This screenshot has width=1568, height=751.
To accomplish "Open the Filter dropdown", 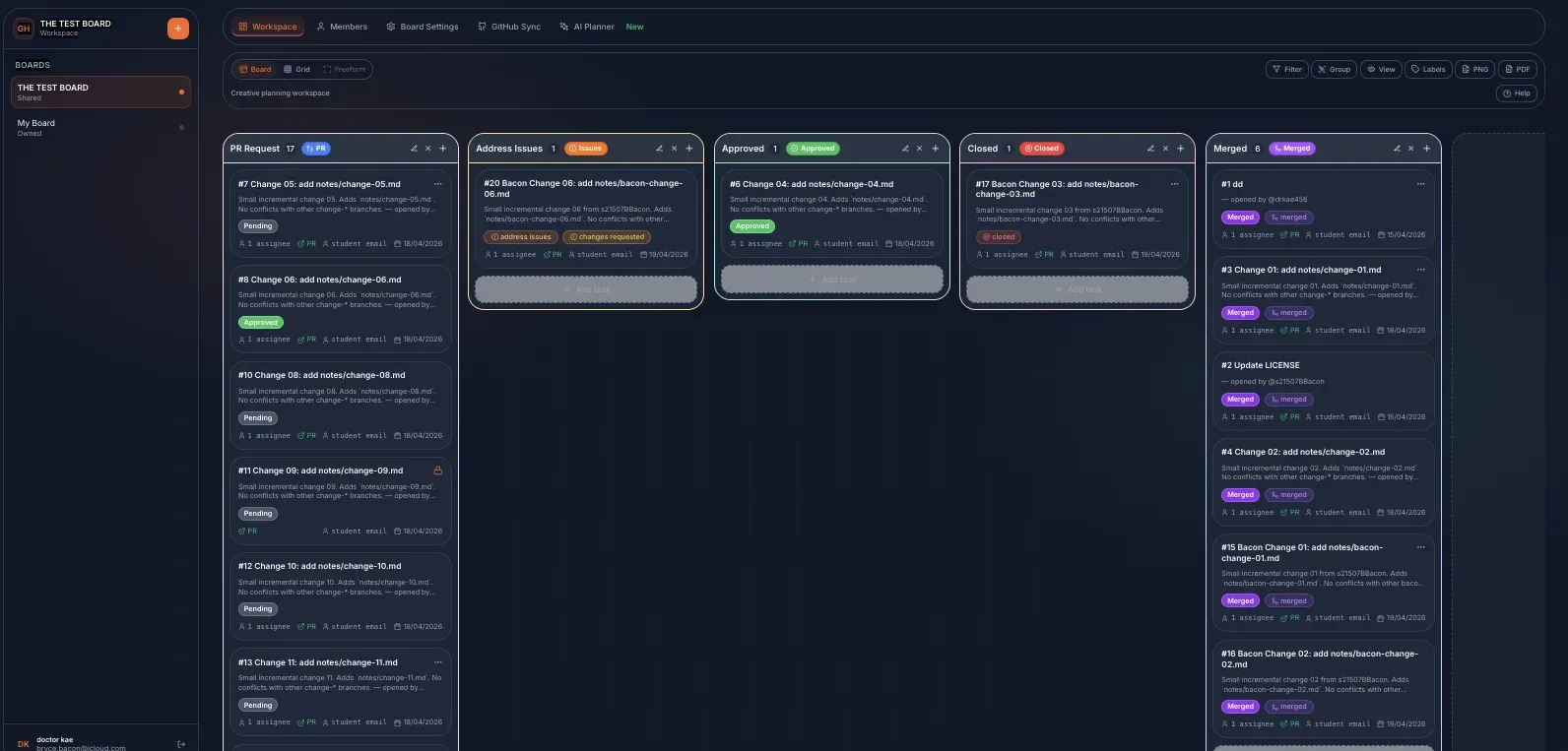I will point(1286,70).
